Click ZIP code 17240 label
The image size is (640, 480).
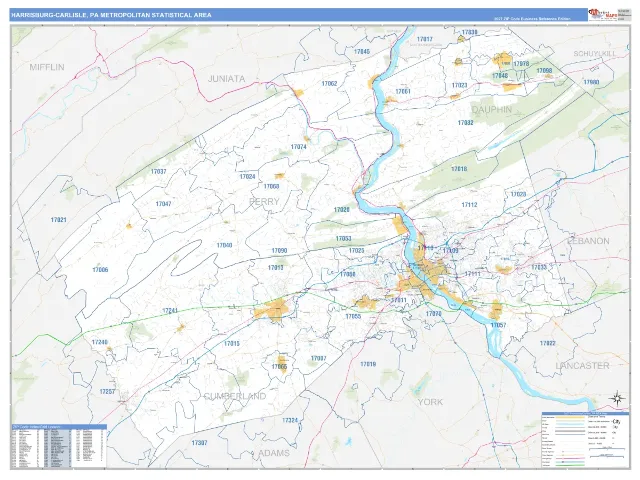click(100, 342)
